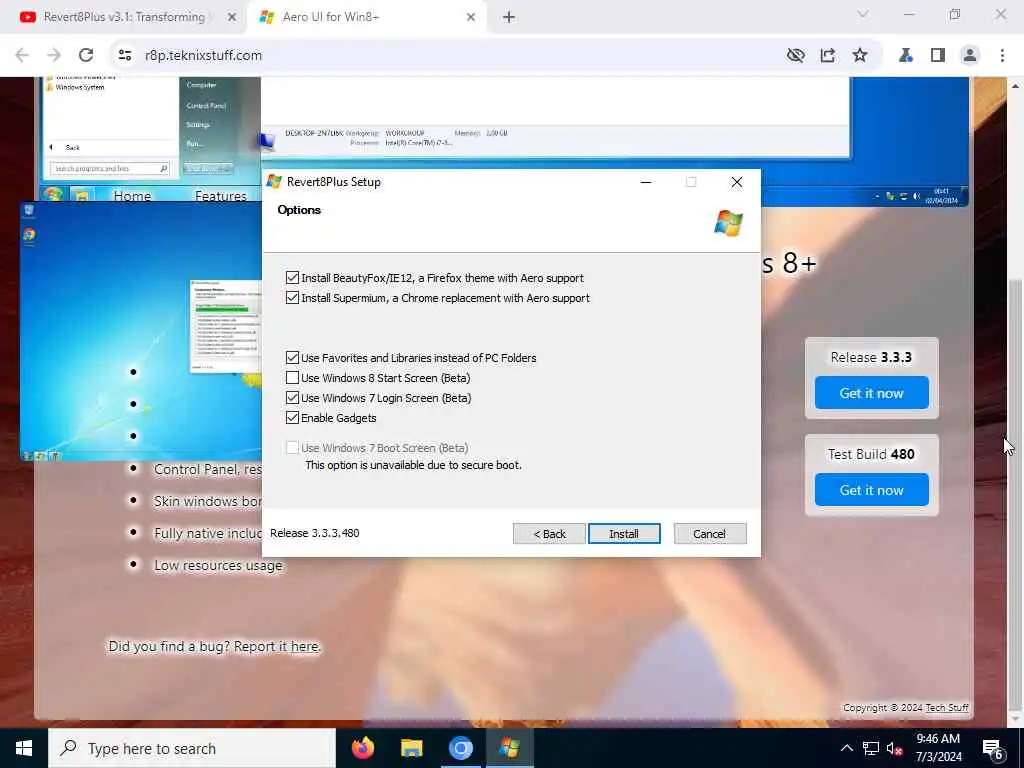Click the Install button
The width and height of the screenshot is (1024, 768).
[624, 534]
